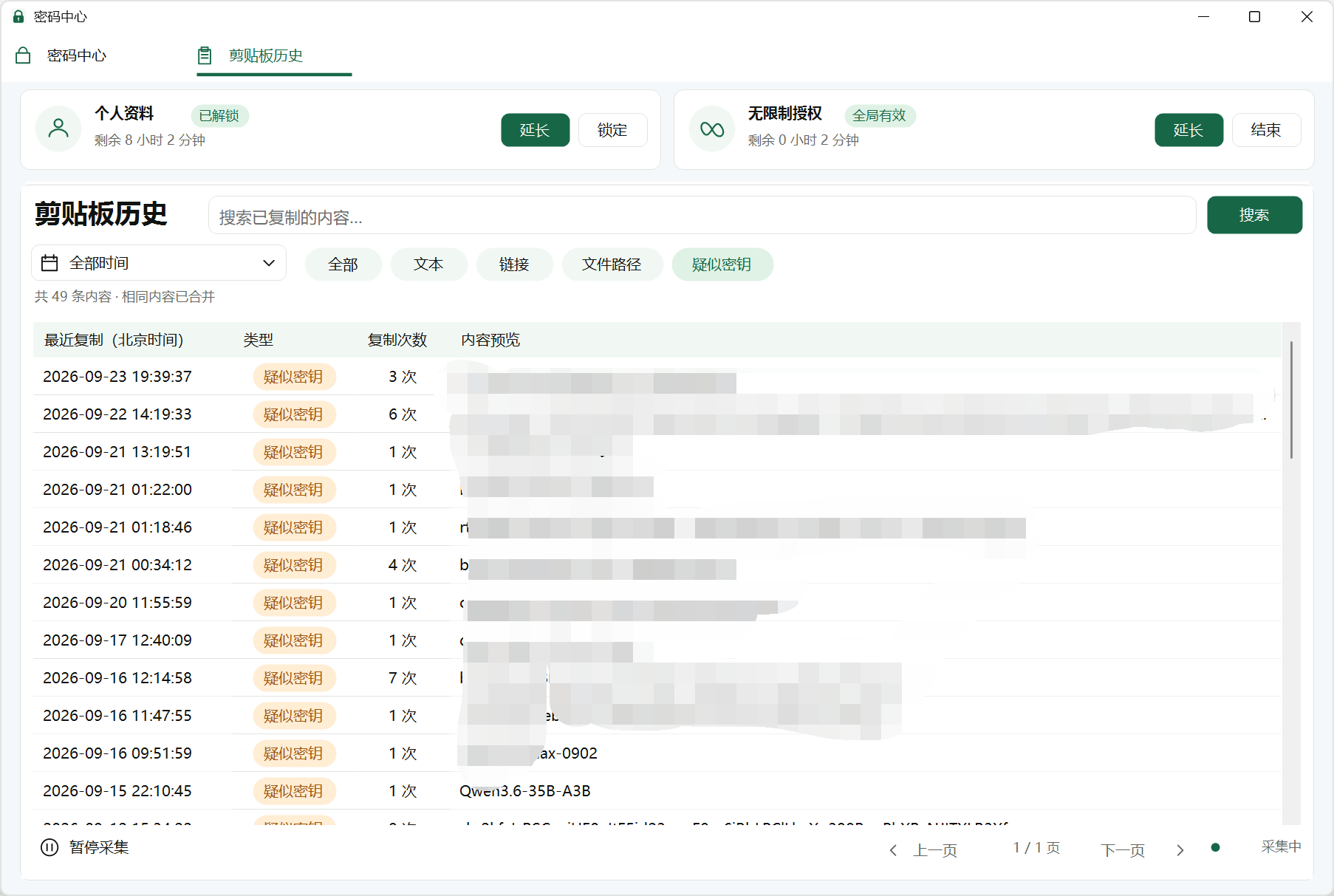The height and width of the screenshot is (896, 1334).
Task: Open the 密码中心 tab
Action: click(x=62, y=55)
